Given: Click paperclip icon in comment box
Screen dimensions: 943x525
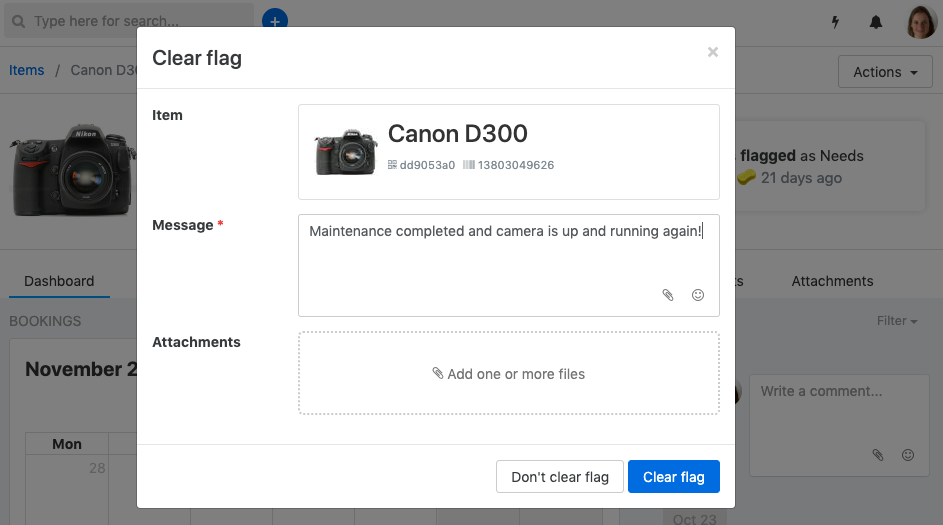Looking at the screenshot, I should pyautogui.click(x=878, y=455).
